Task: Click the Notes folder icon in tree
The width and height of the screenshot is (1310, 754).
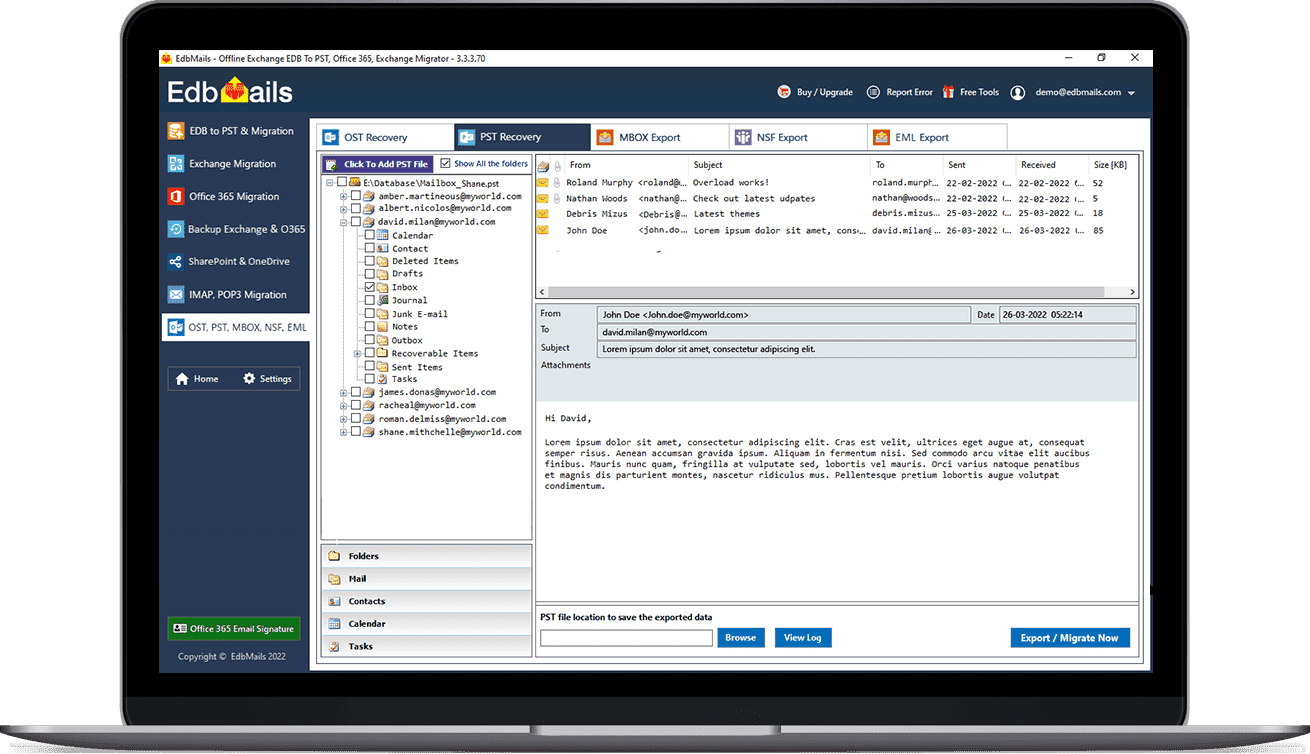Action: tap(383, 326)
